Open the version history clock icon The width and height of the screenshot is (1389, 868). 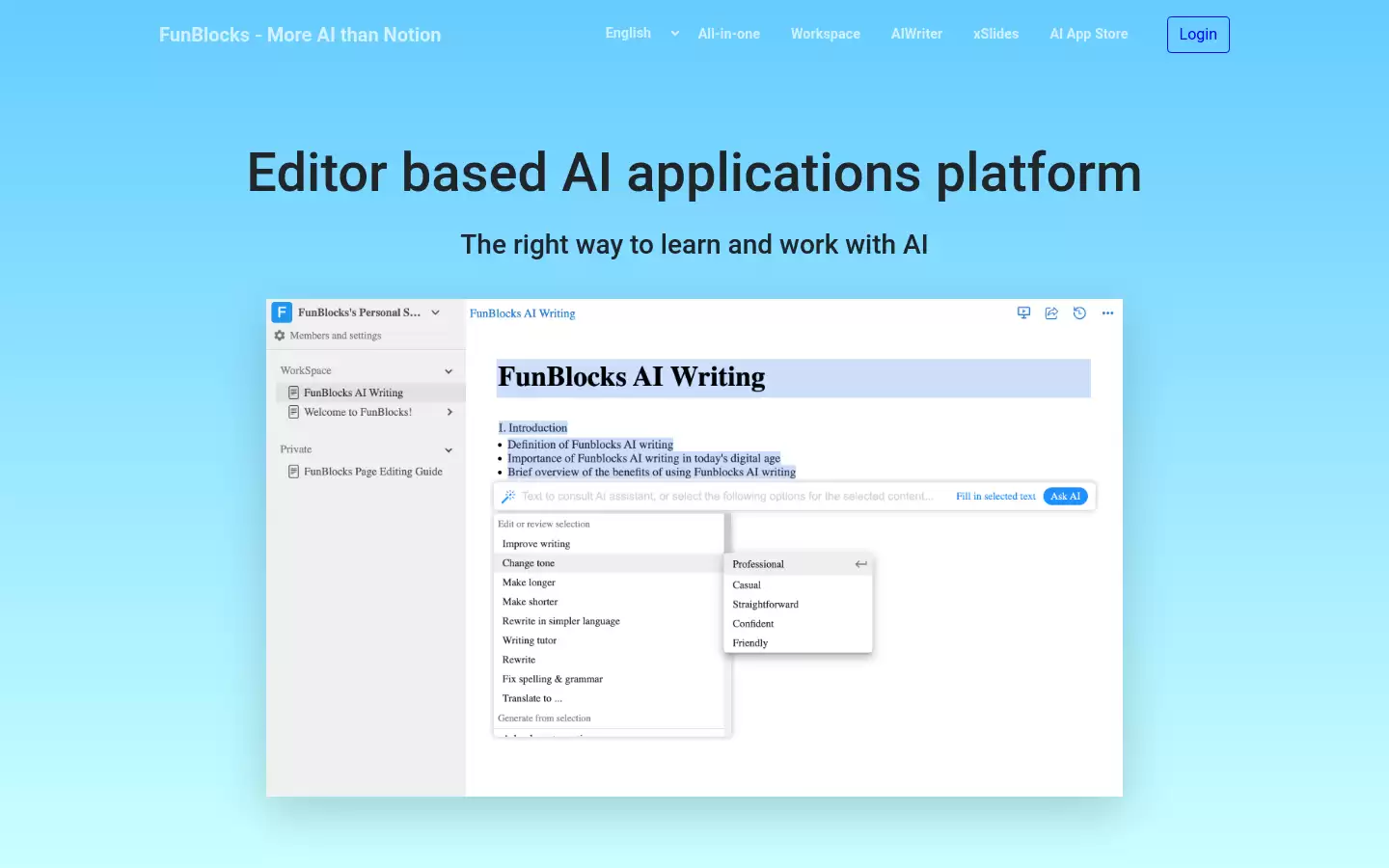[1079, 312]
